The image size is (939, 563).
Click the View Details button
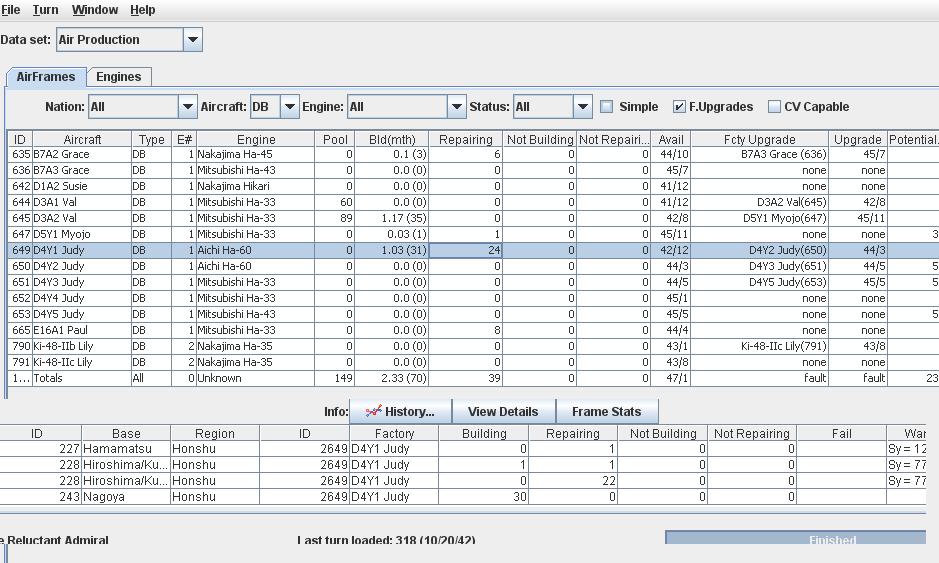(503, 411)
